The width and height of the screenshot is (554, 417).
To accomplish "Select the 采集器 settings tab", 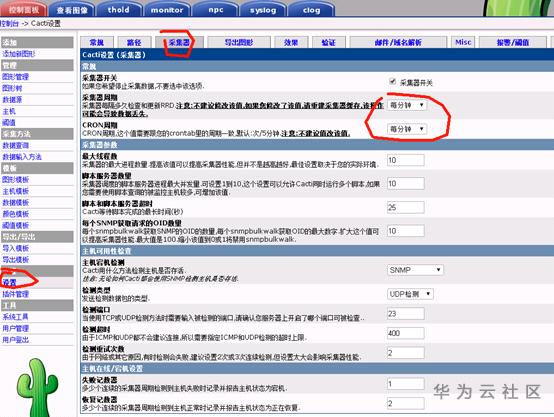I will click(x=179, y=42).
